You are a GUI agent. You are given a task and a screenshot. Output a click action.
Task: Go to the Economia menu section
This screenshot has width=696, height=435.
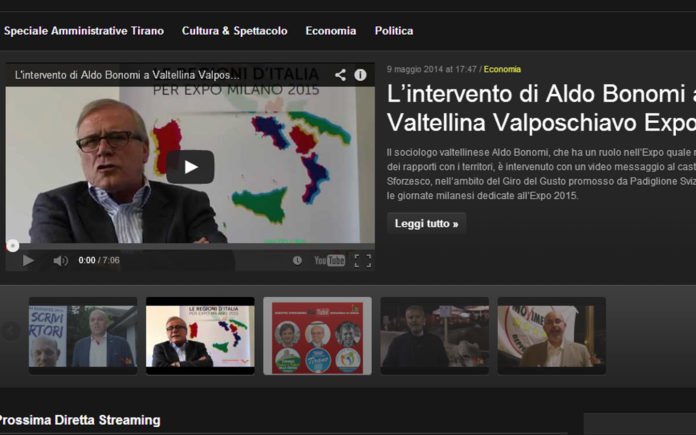point(331,31)
